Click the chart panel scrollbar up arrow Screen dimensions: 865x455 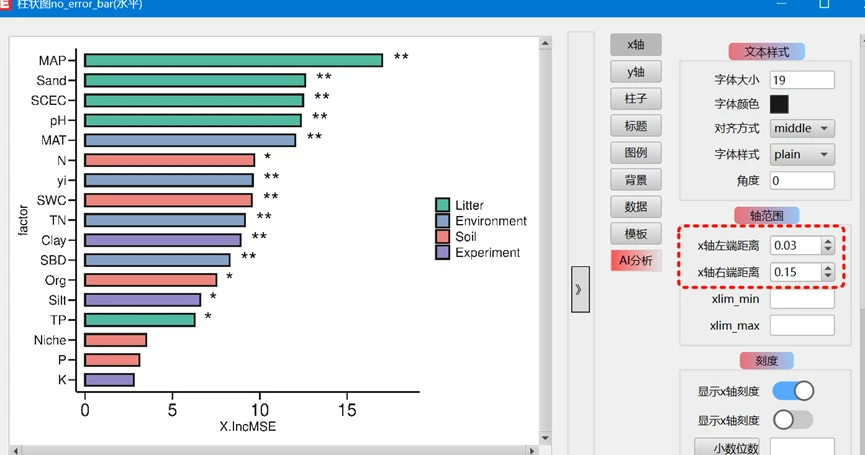pos(545,44)
